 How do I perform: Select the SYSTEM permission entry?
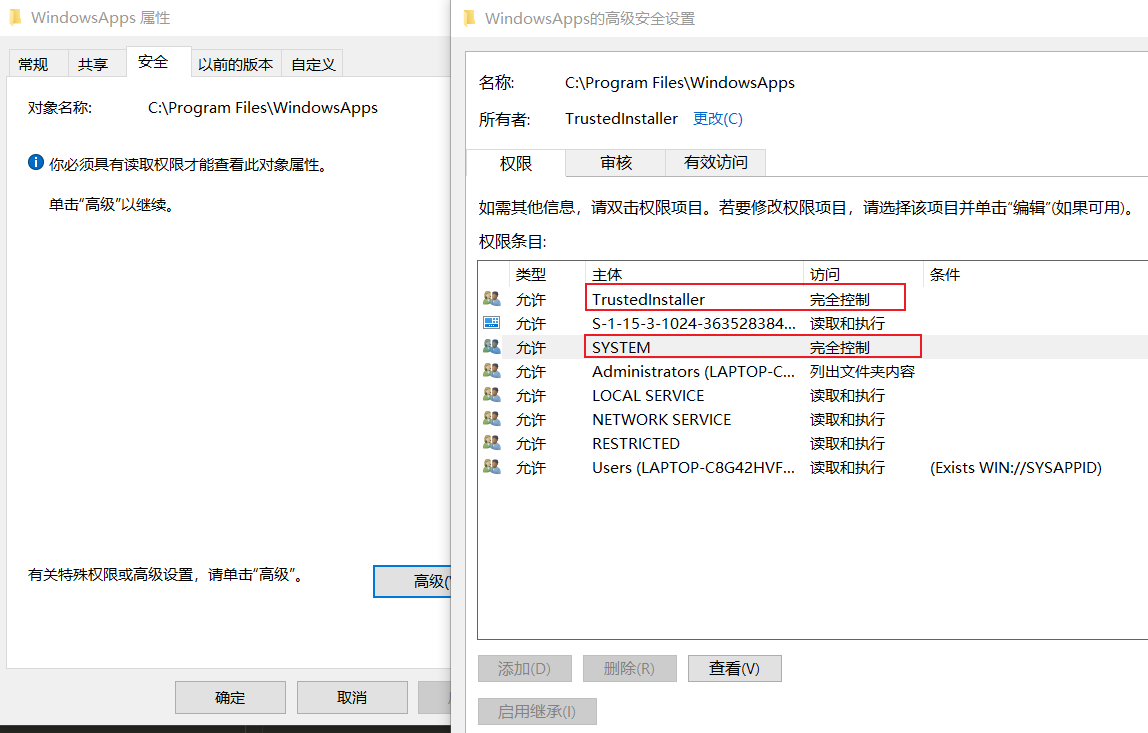click(x=813, y=347)
